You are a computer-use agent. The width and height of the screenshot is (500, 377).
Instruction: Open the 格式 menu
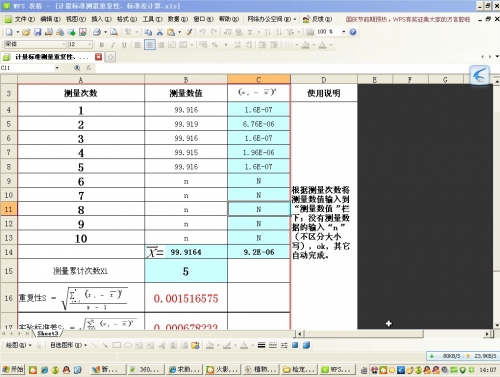pyautogui.click(x=127, y=19)
